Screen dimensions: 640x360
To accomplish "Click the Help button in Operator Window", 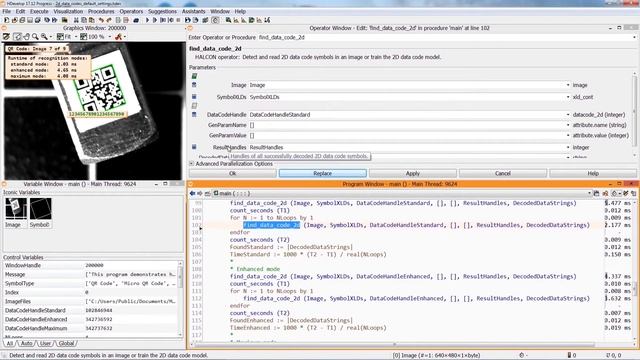I will [x=593, y=173].
